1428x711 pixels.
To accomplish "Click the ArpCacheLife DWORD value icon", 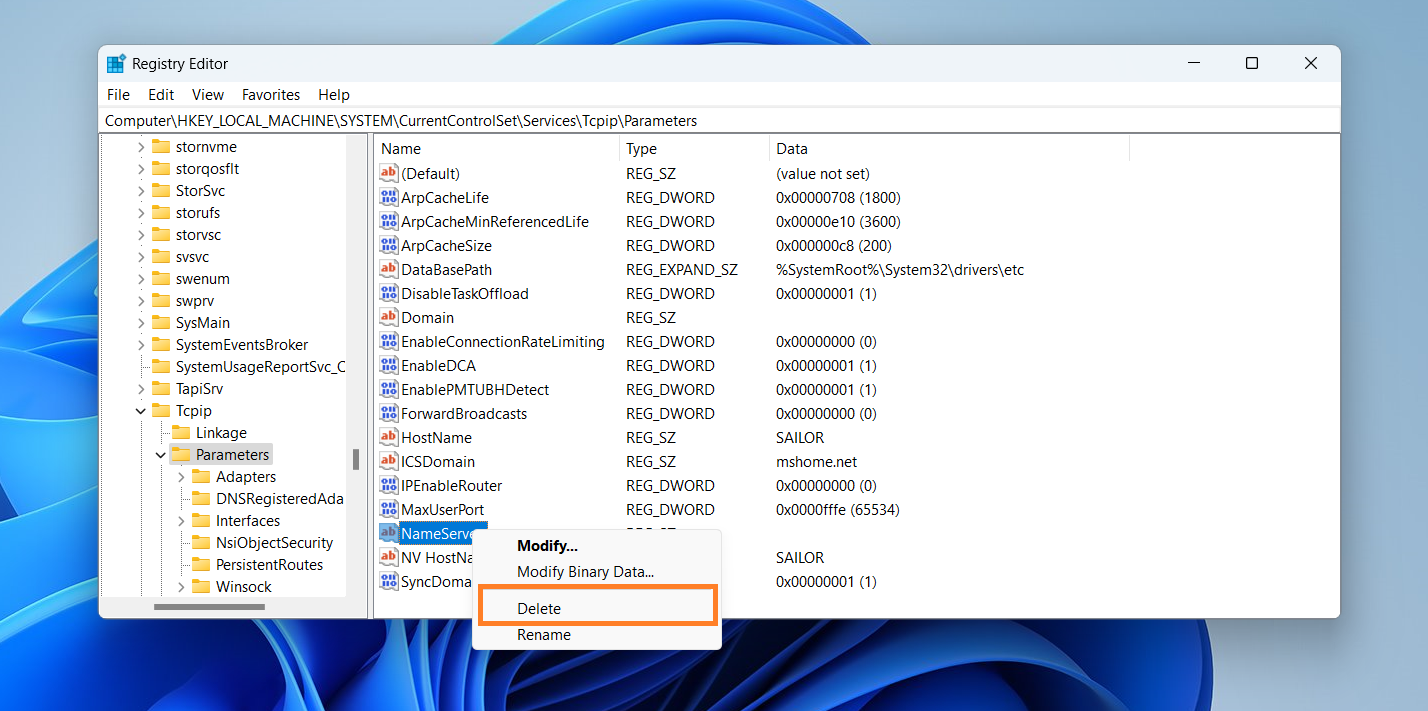I will pos(389,198).
